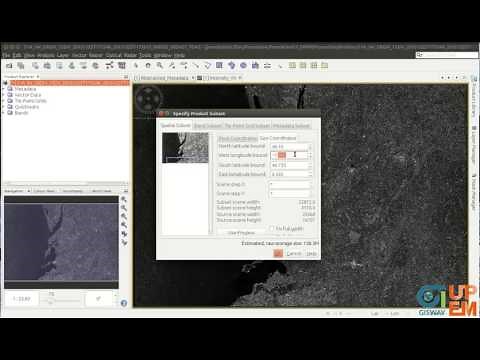Image resolution: width=480 pixels, height=360 pixels.
Task: Switch to the Metadata Subset tab
Action: coord(291,125)
